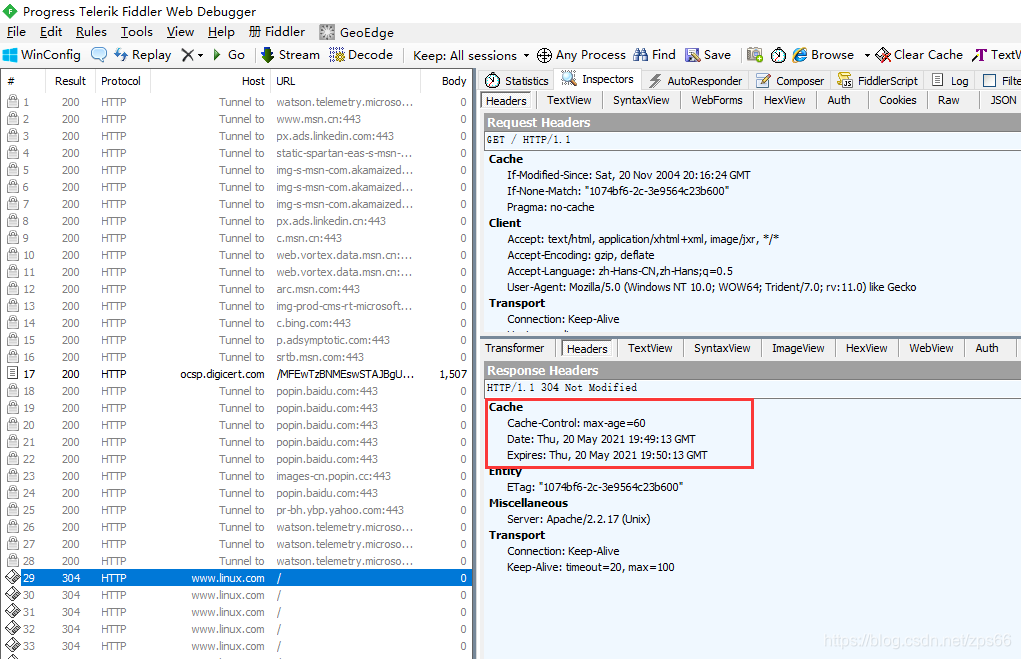Click the User-Agent request header line
Viewport: 1021px width, 659px height.
pyautogui.click(x=711, y=287)
